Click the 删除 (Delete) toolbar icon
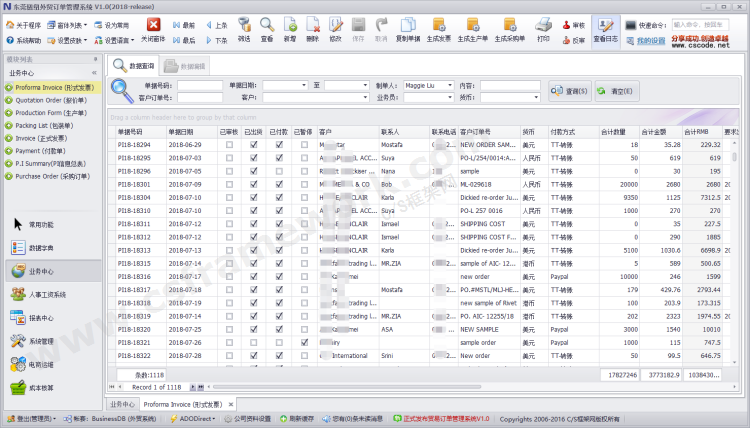 [312, 27]
